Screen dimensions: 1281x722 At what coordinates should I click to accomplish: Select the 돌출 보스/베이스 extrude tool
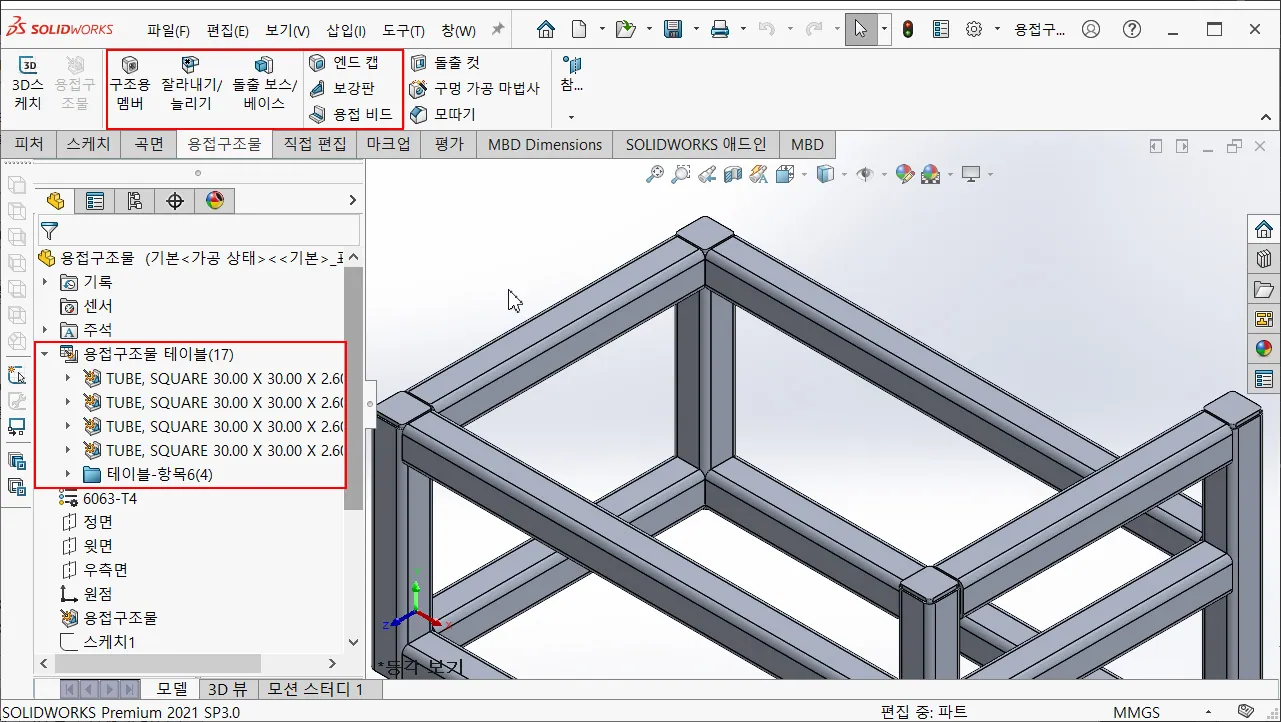pos(264,83)
